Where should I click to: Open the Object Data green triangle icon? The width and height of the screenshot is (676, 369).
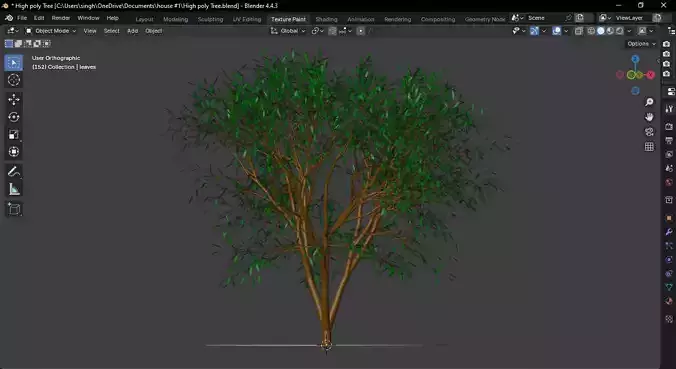click(x=669, y=287)
